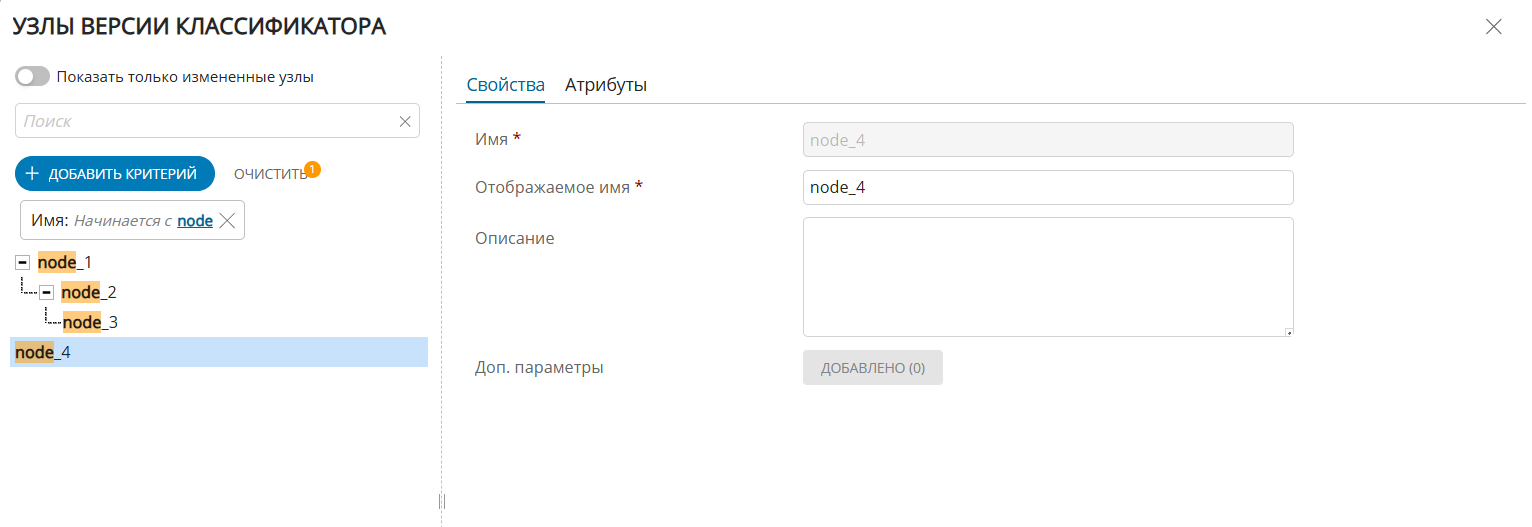The image size is (1532, 527).
Task: Close the classifier nodes dialog
Action: 1493,27
